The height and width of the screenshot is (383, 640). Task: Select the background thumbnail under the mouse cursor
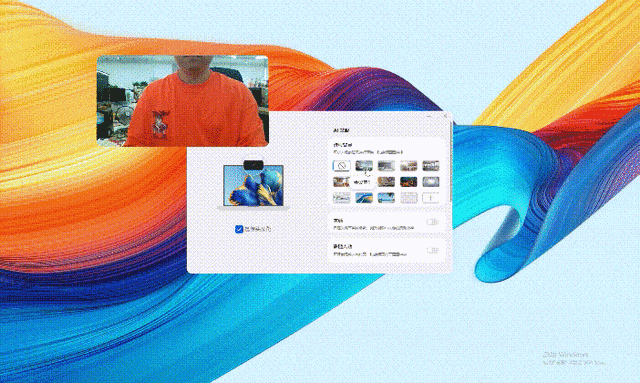(x=364, y=166)
